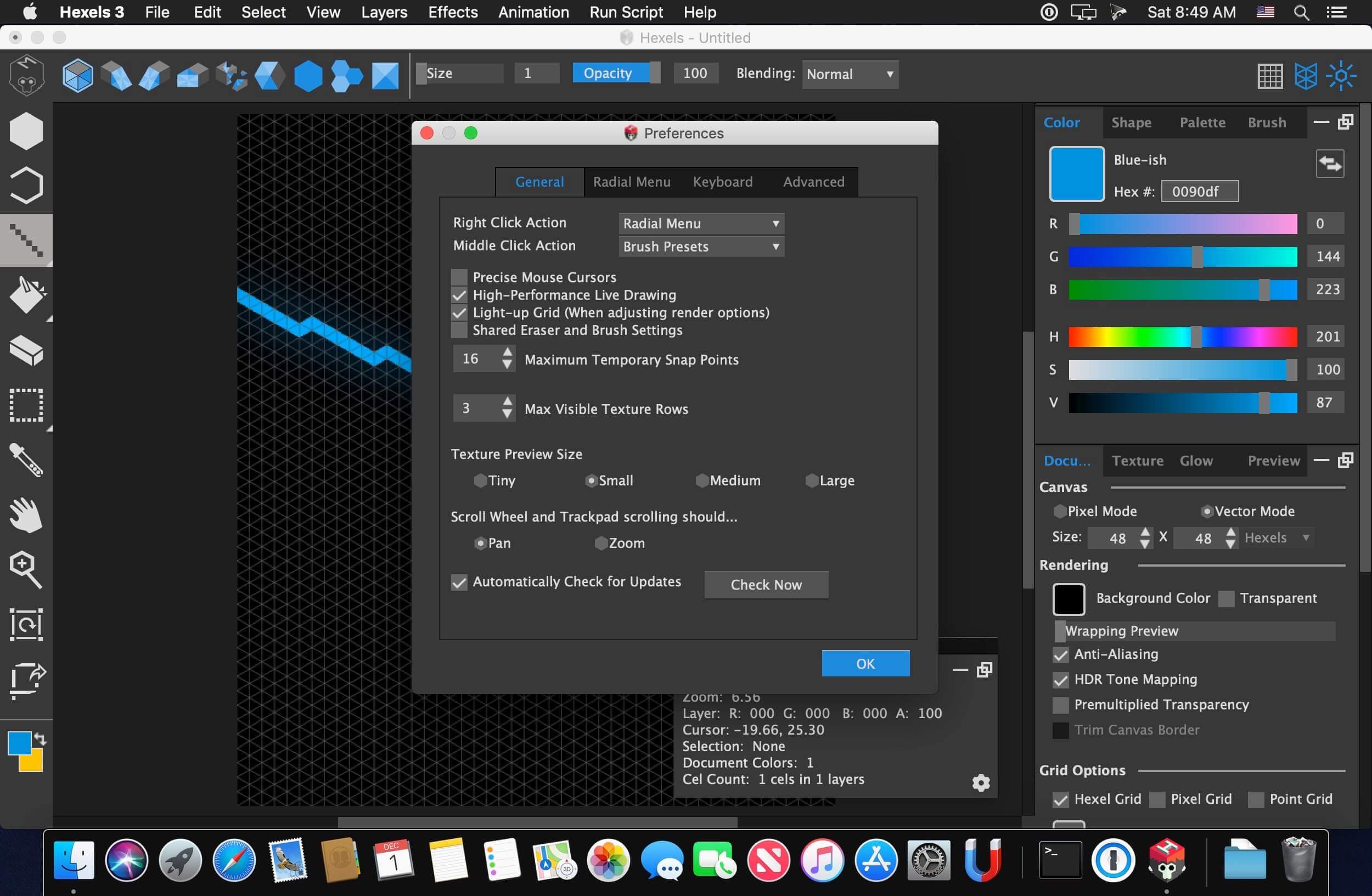1372x896 pixels.
Task: Select the outline hexagon tool in left toolbar
Action: tap(26, 185)
